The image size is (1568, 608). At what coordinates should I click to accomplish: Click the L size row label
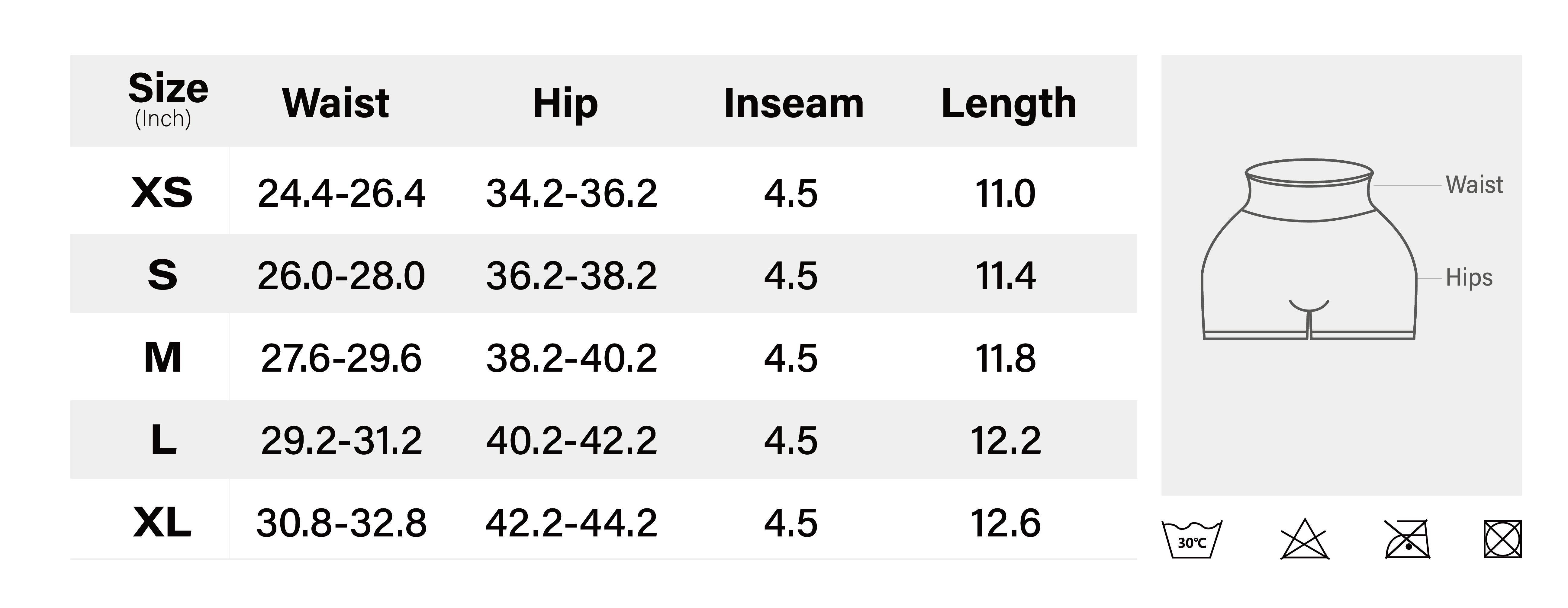point(163,440)
